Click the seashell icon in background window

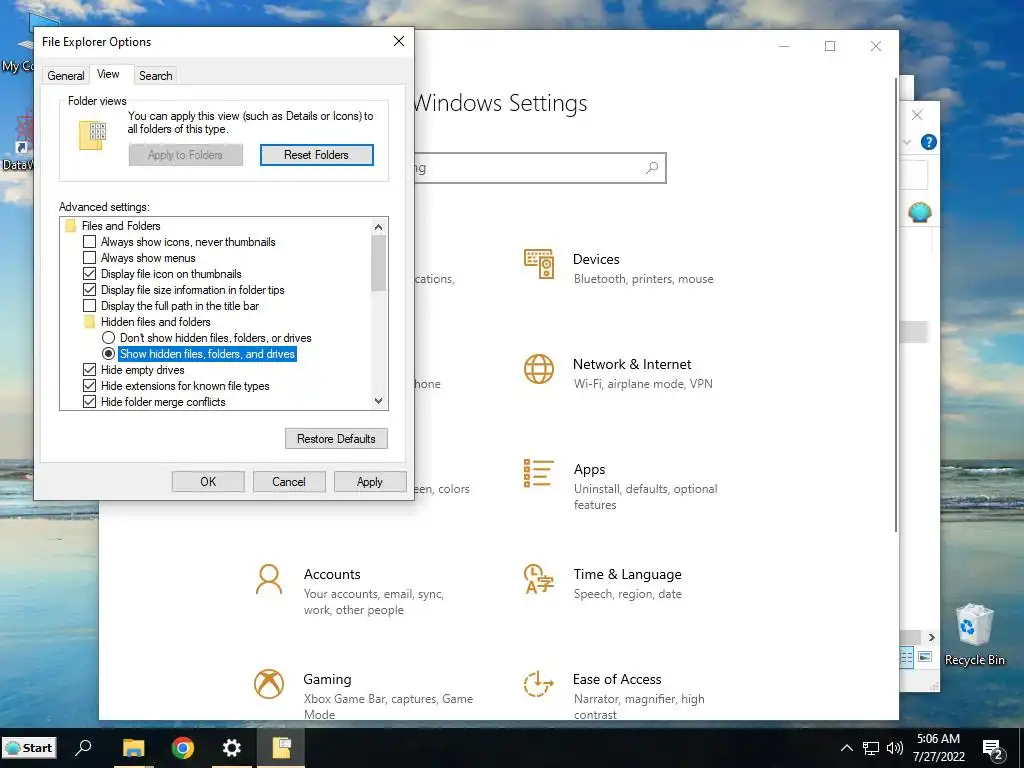point(920,212)
